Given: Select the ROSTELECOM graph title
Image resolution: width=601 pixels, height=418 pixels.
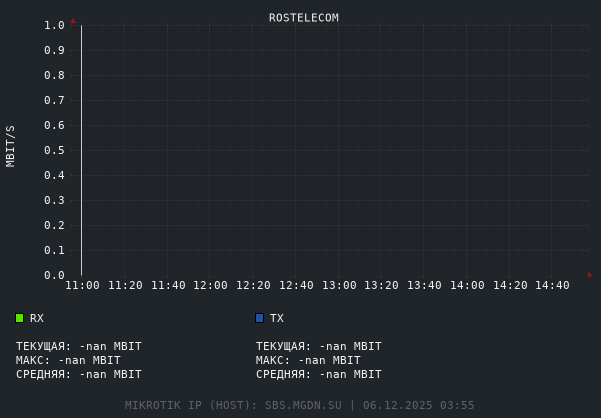Looking at the screenshot, I should tap(303, 18).
